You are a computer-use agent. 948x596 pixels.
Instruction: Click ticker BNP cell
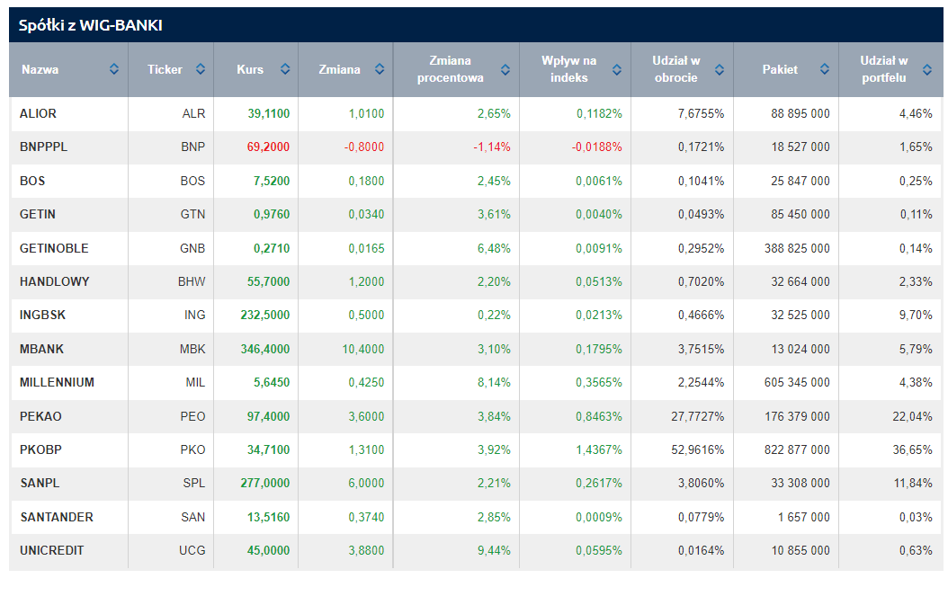[x=193, y=147]
